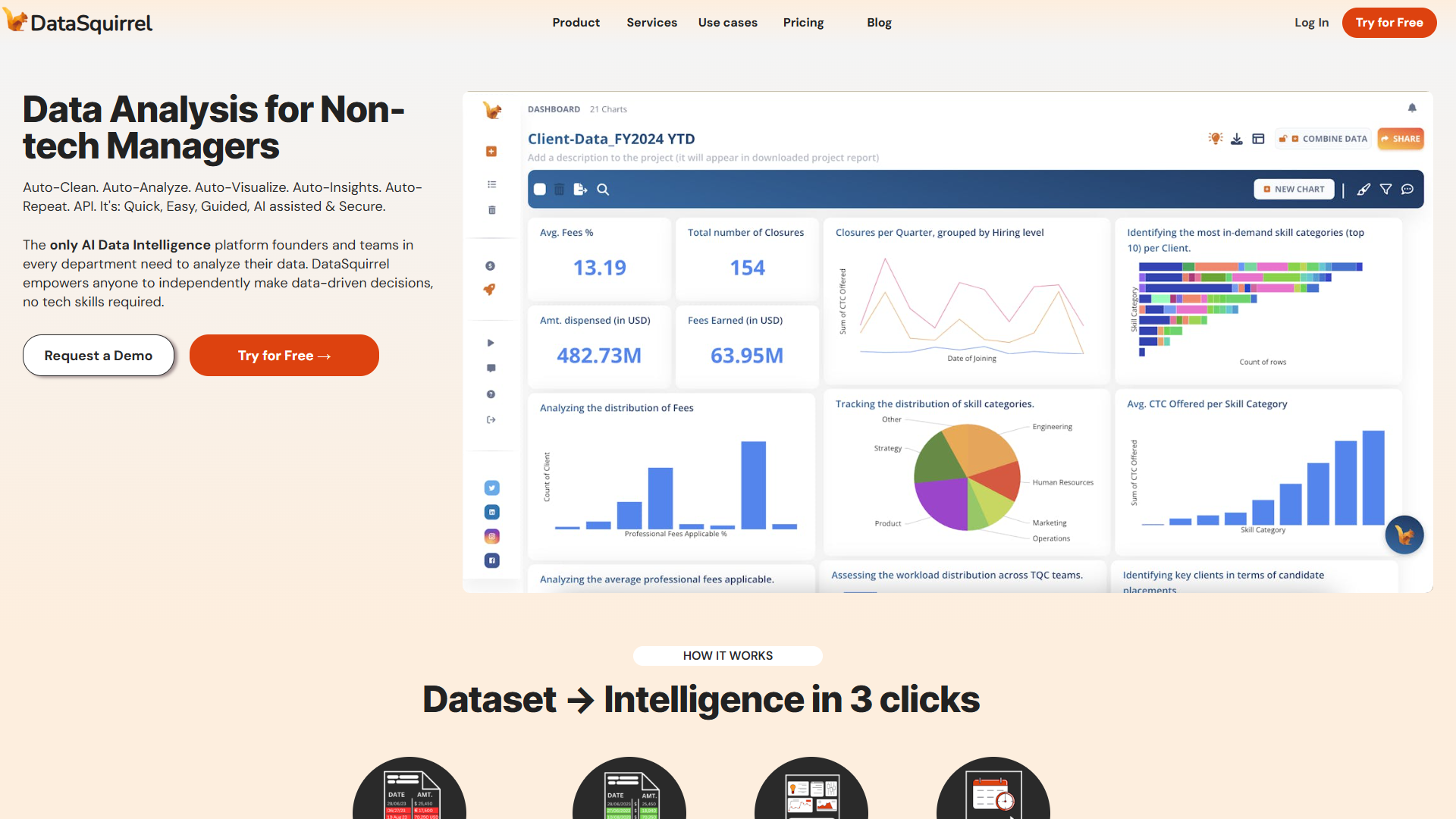Open chart filters with the funnel icon
Viewport: 1456px width, 819px height.
coord(1386,190)
